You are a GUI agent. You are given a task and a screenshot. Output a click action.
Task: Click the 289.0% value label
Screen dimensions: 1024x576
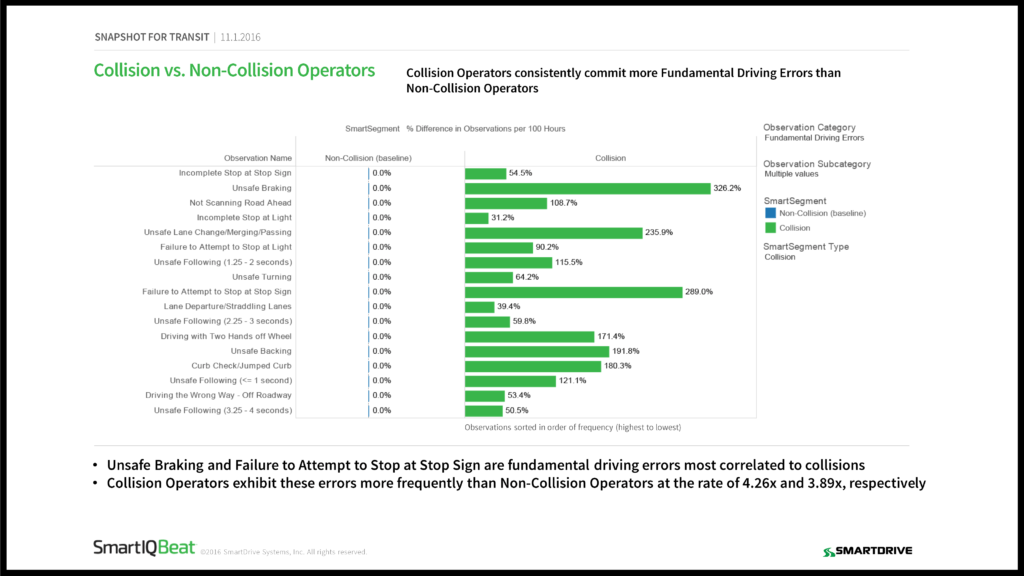(x=699, y=292)
